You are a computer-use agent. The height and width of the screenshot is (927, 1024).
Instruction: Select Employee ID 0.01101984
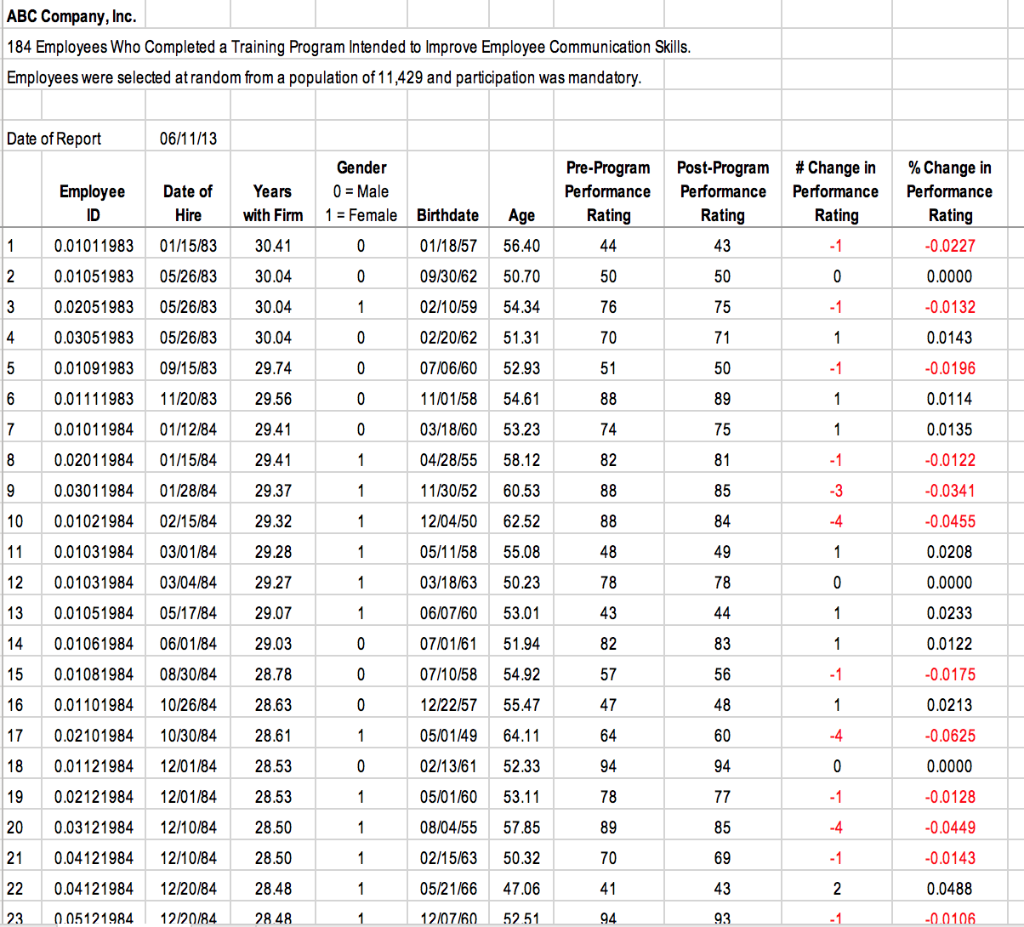(x=94, y=706)
